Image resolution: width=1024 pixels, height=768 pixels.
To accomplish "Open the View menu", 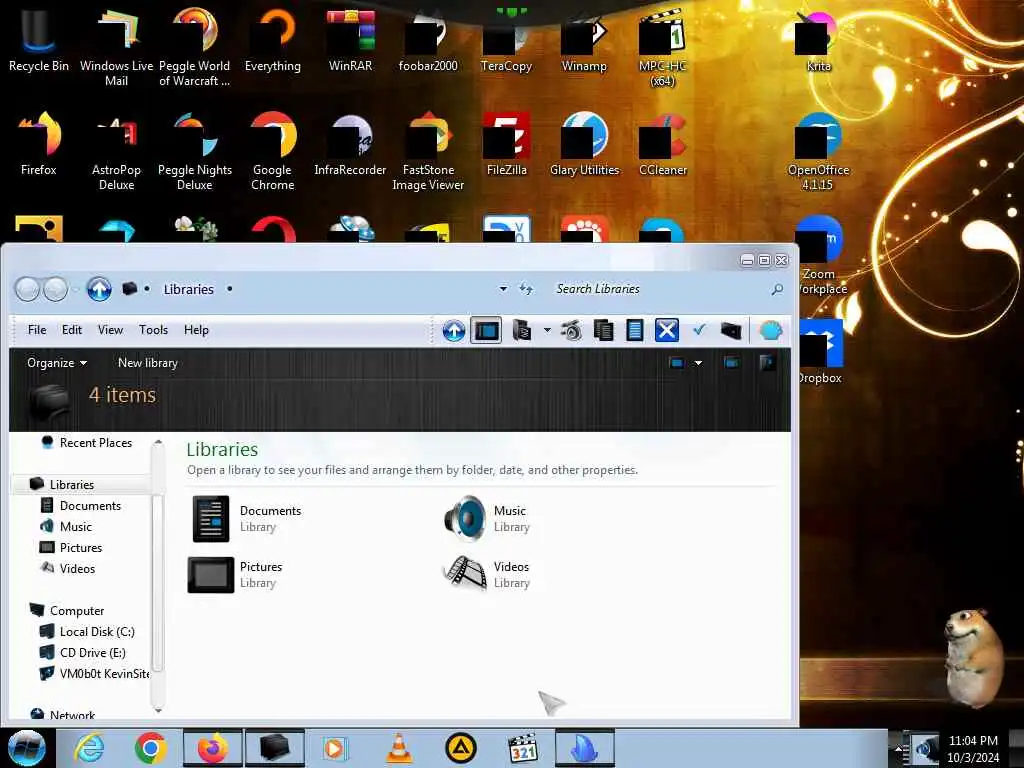I will tap(110, 330).
